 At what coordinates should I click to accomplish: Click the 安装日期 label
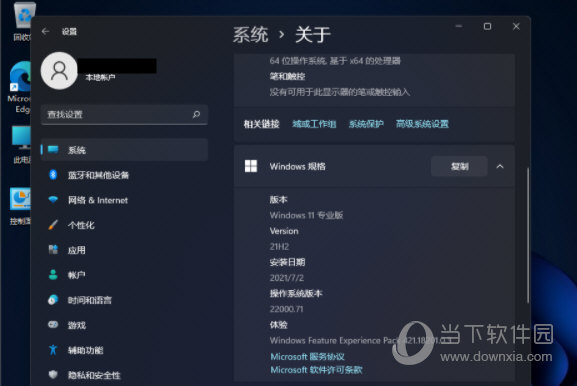[x=287, y=262]
